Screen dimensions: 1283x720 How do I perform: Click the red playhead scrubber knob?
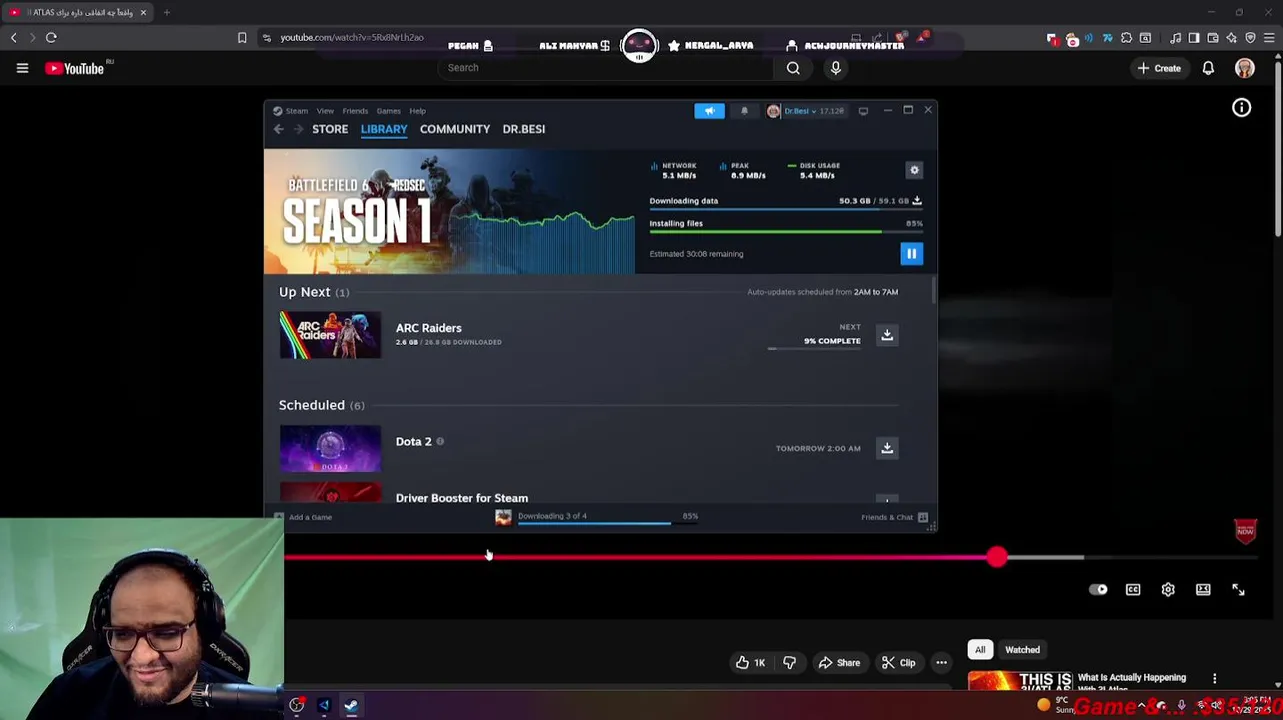(x=996, y=557)
